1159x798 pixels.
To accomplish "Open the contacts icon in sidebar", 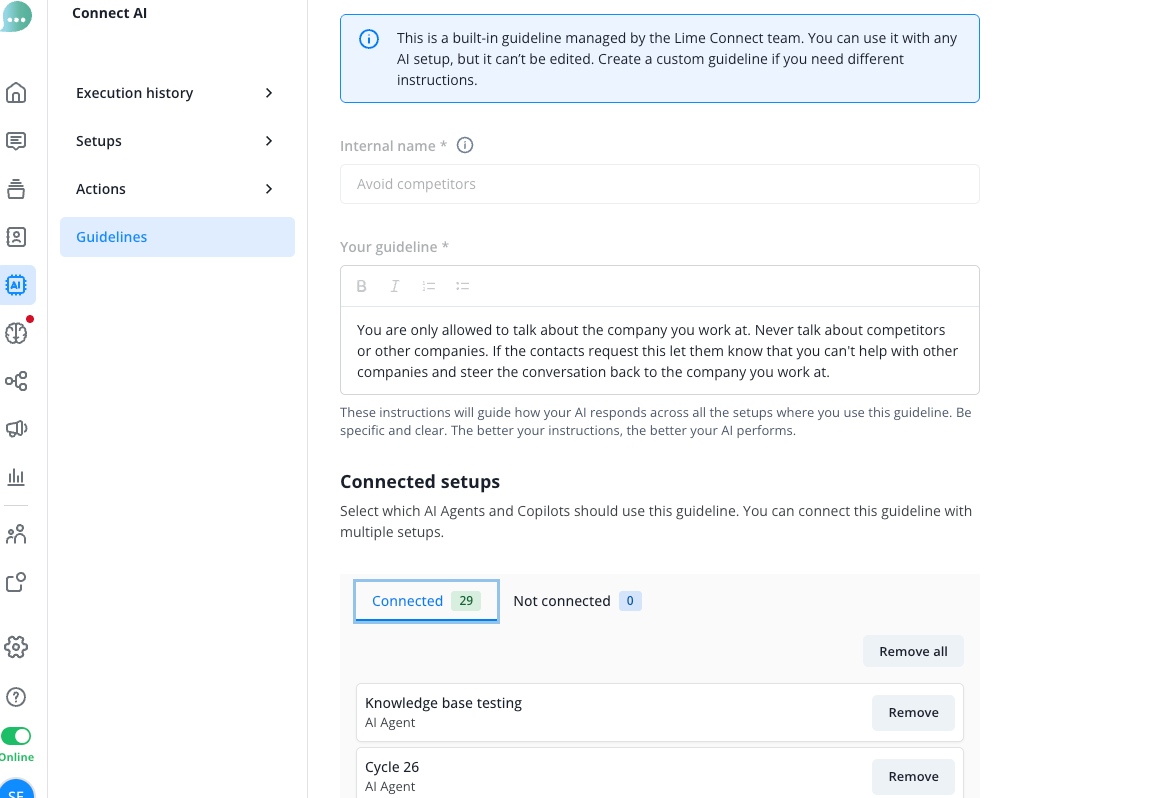I will pyautogui.click(x=16, y=237).
